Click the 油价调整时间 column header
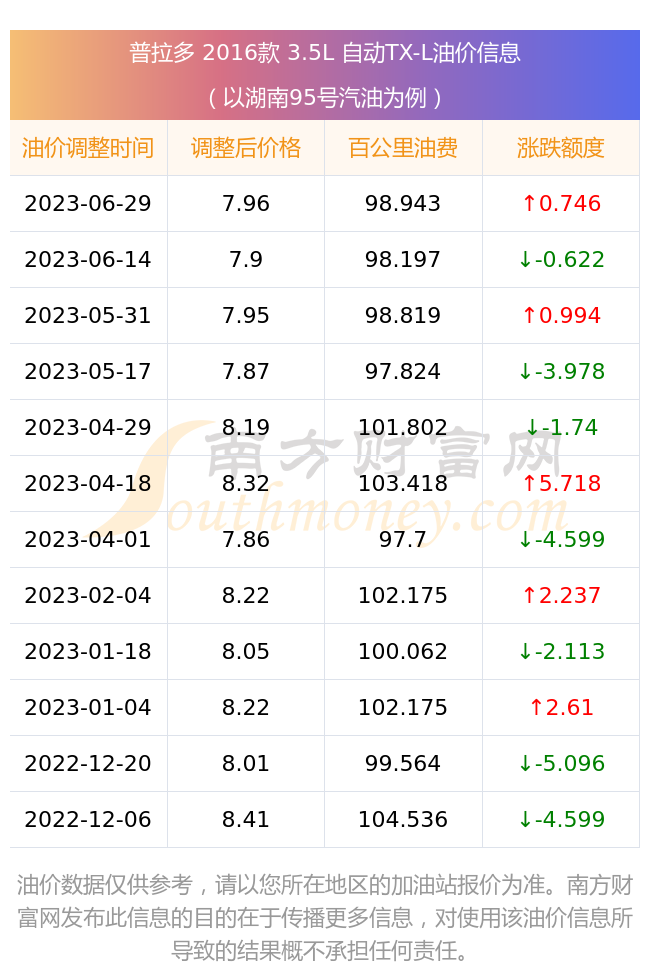 [x=88, y=148]
